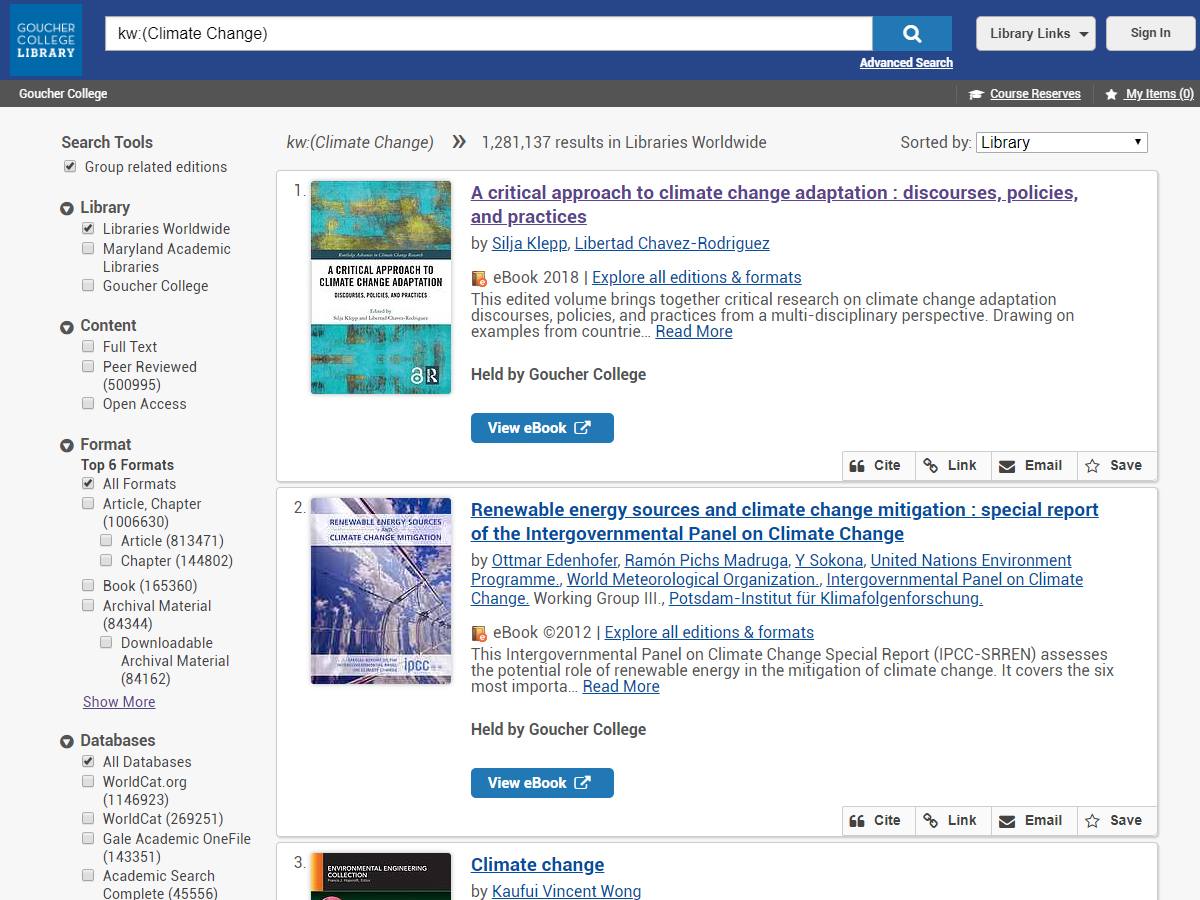Screen dimensions: 1200x900
Task: Collapse the Format filter section
Action: pyautogui.click(x=67, y=445)
